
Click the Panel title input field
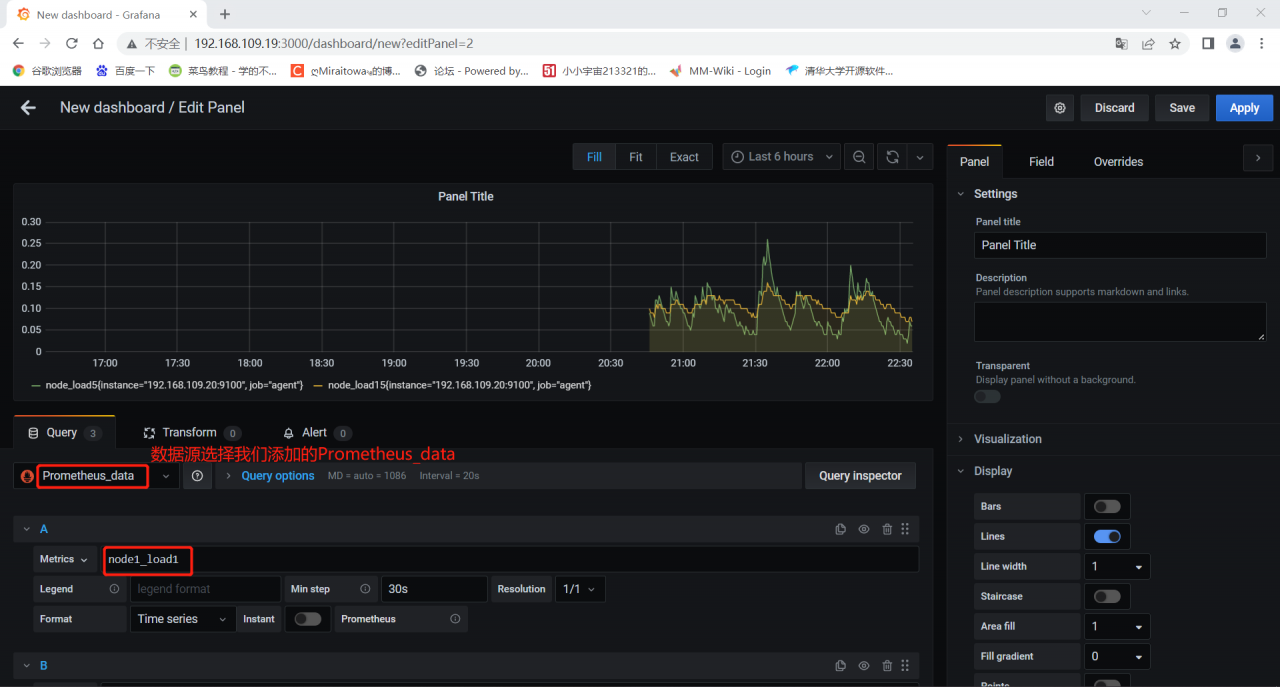(x=1120, y=245)
